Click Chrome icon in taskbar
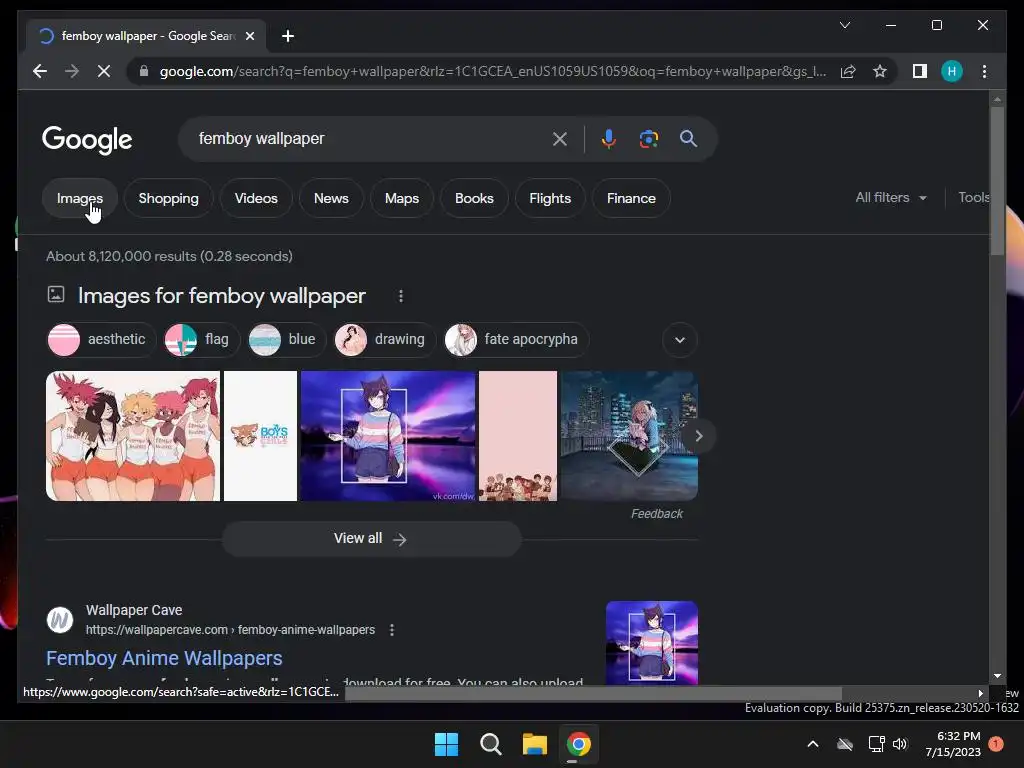The height and width of the screenshot is (768, 1024). pyautogui.click(x=578, y=744)
